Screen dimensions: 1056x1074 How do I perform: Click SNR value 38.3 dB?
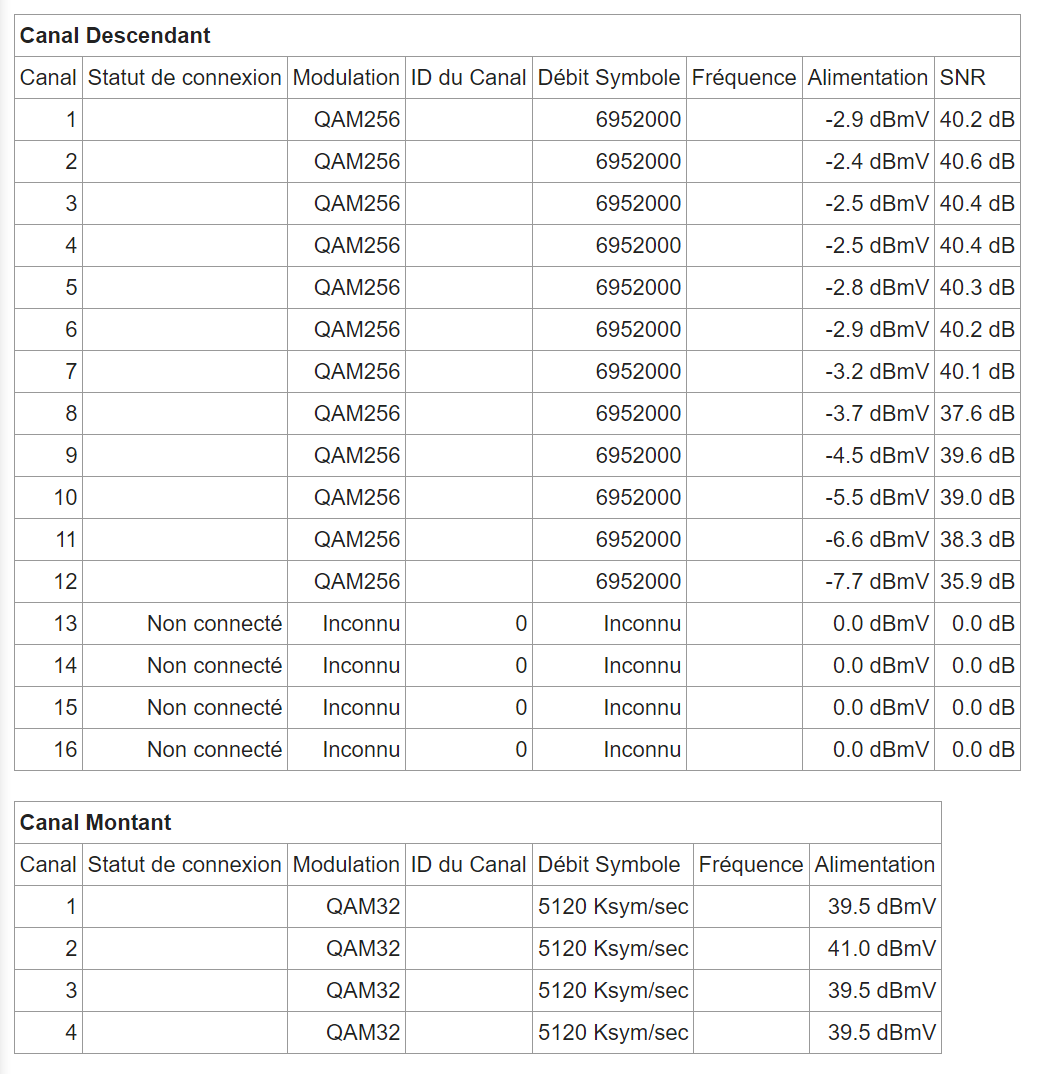[x=977, y=539]
